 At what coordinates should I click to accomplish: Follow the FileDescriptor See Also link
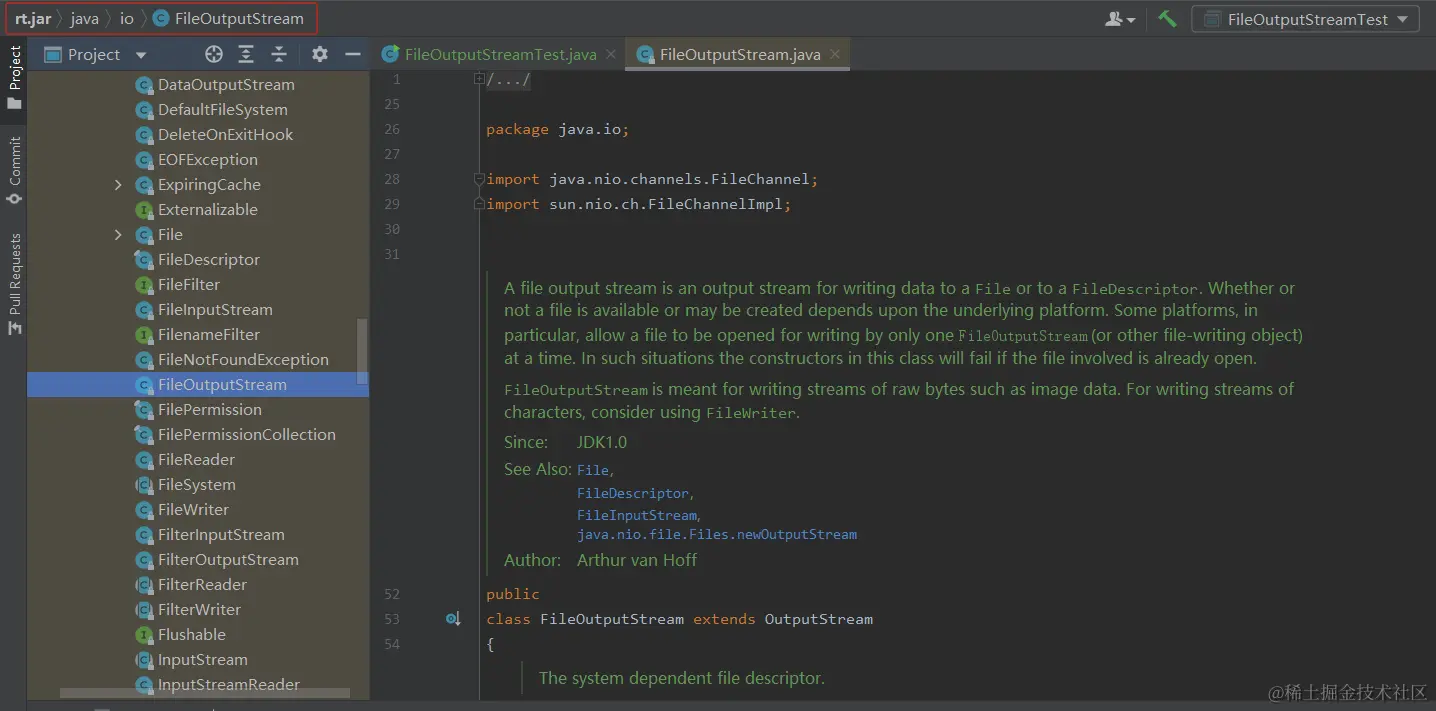point(633,493)
